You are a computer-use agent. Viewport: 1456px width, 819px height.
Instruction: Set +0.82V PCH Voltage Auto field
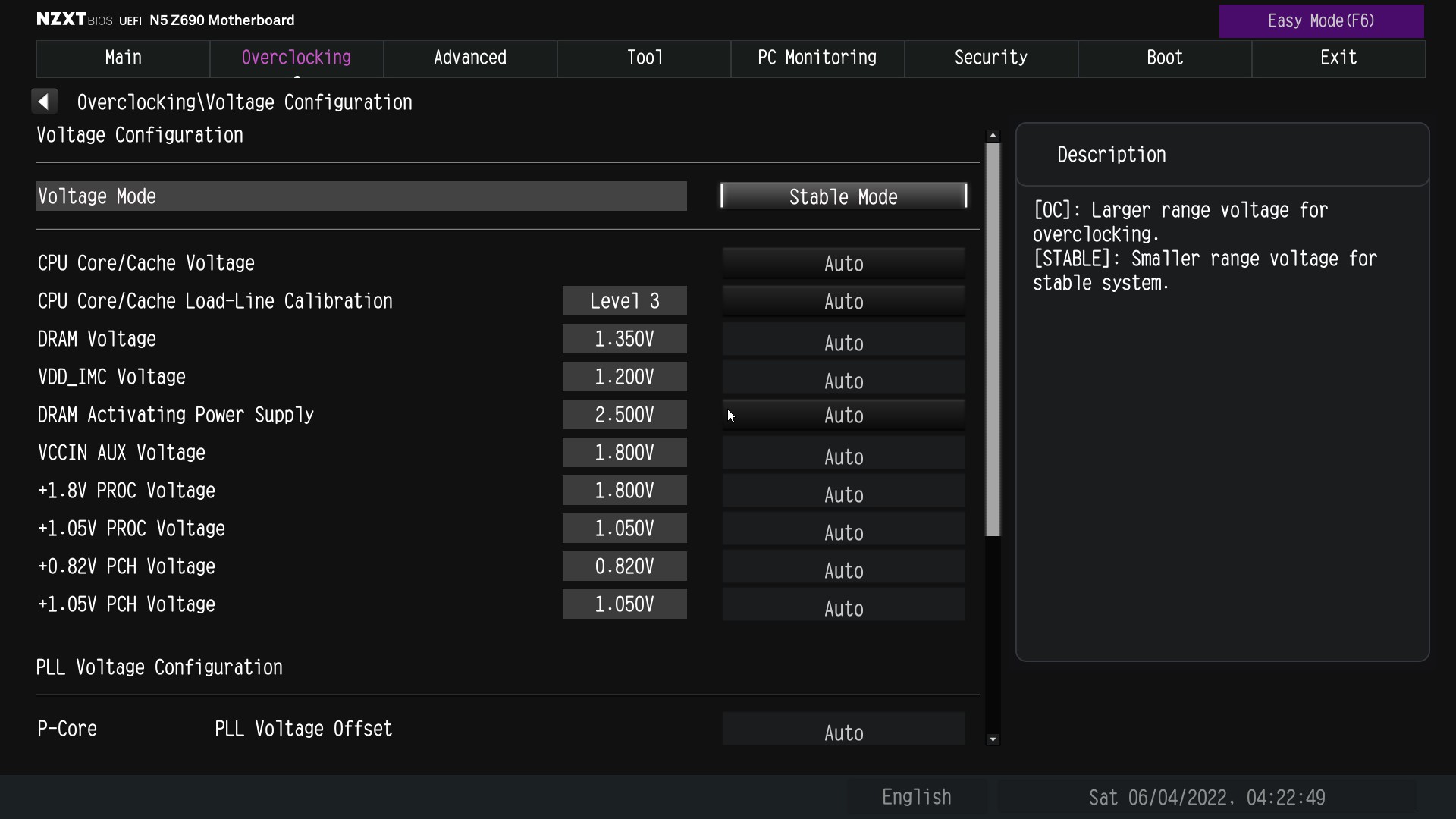(843, 567)
